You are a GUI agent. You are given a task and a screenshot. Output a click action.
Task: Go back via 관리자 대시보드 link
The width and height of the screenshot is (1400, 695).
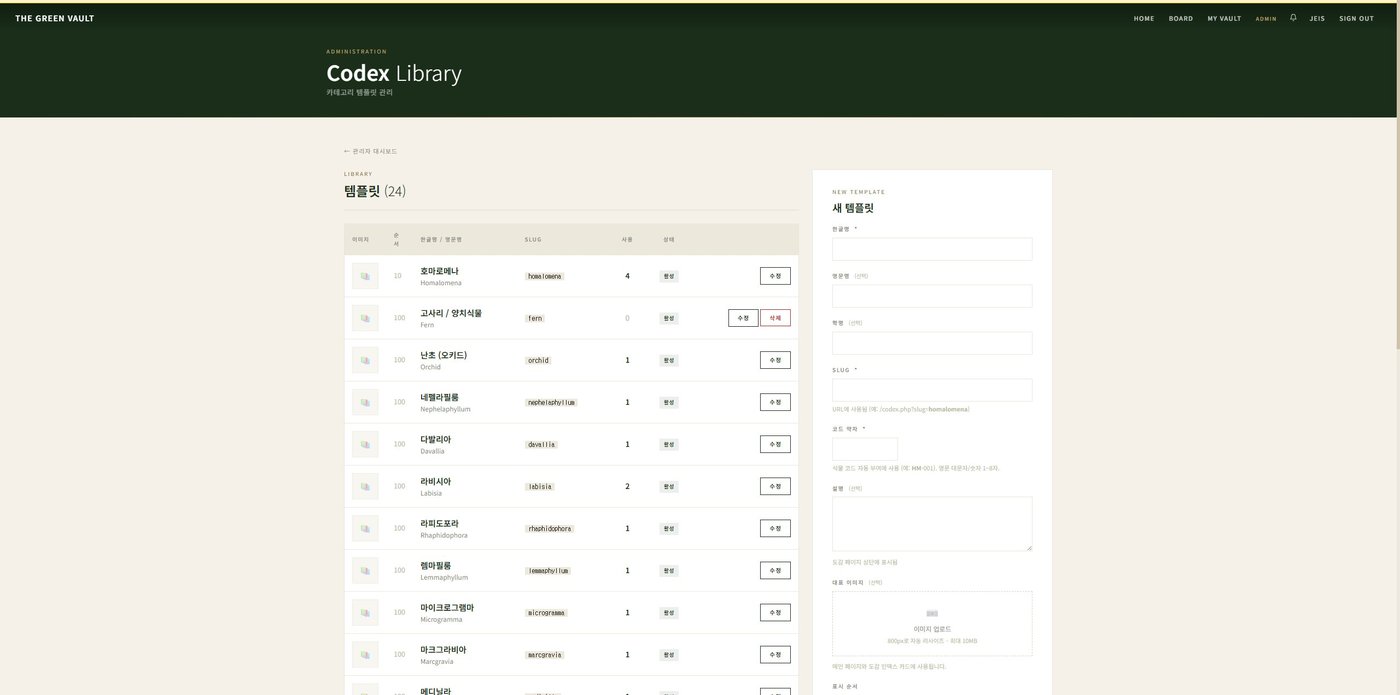pyautogui.click(x=370, y=151)
